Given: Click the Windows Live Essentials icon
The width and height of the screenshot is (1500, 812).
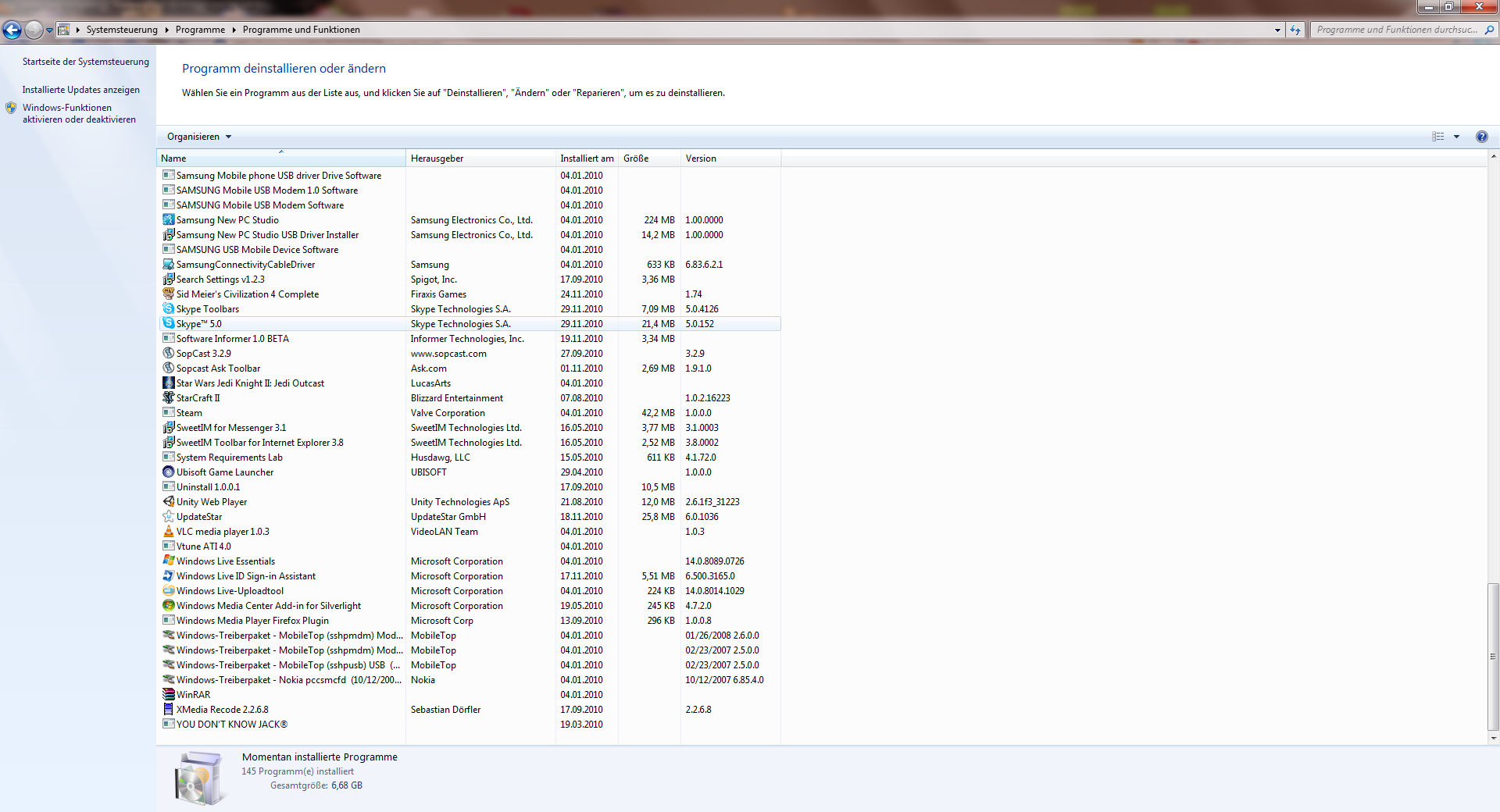Looking at the screenshot, I should [168, 561].
